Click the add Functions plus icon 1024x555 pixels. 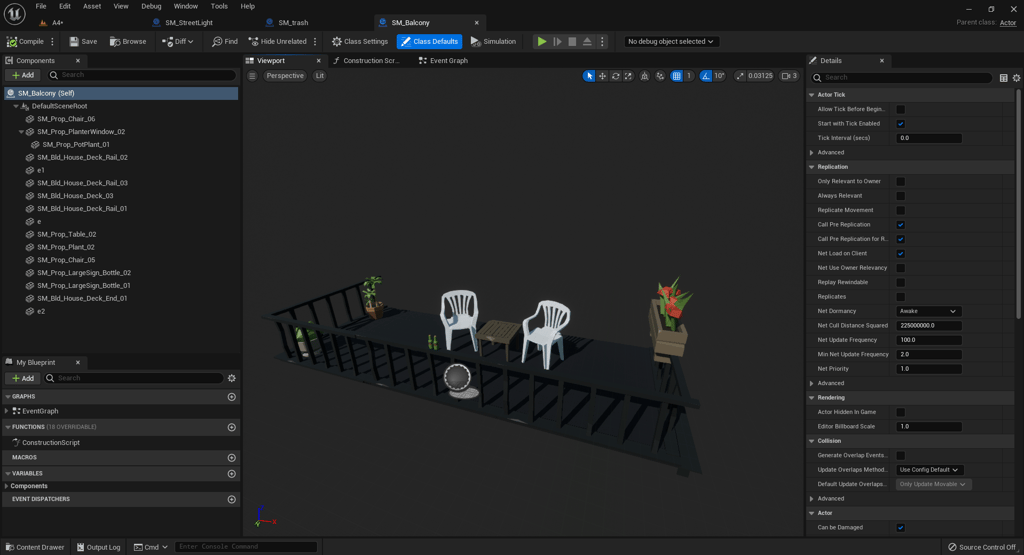point(232,427)
